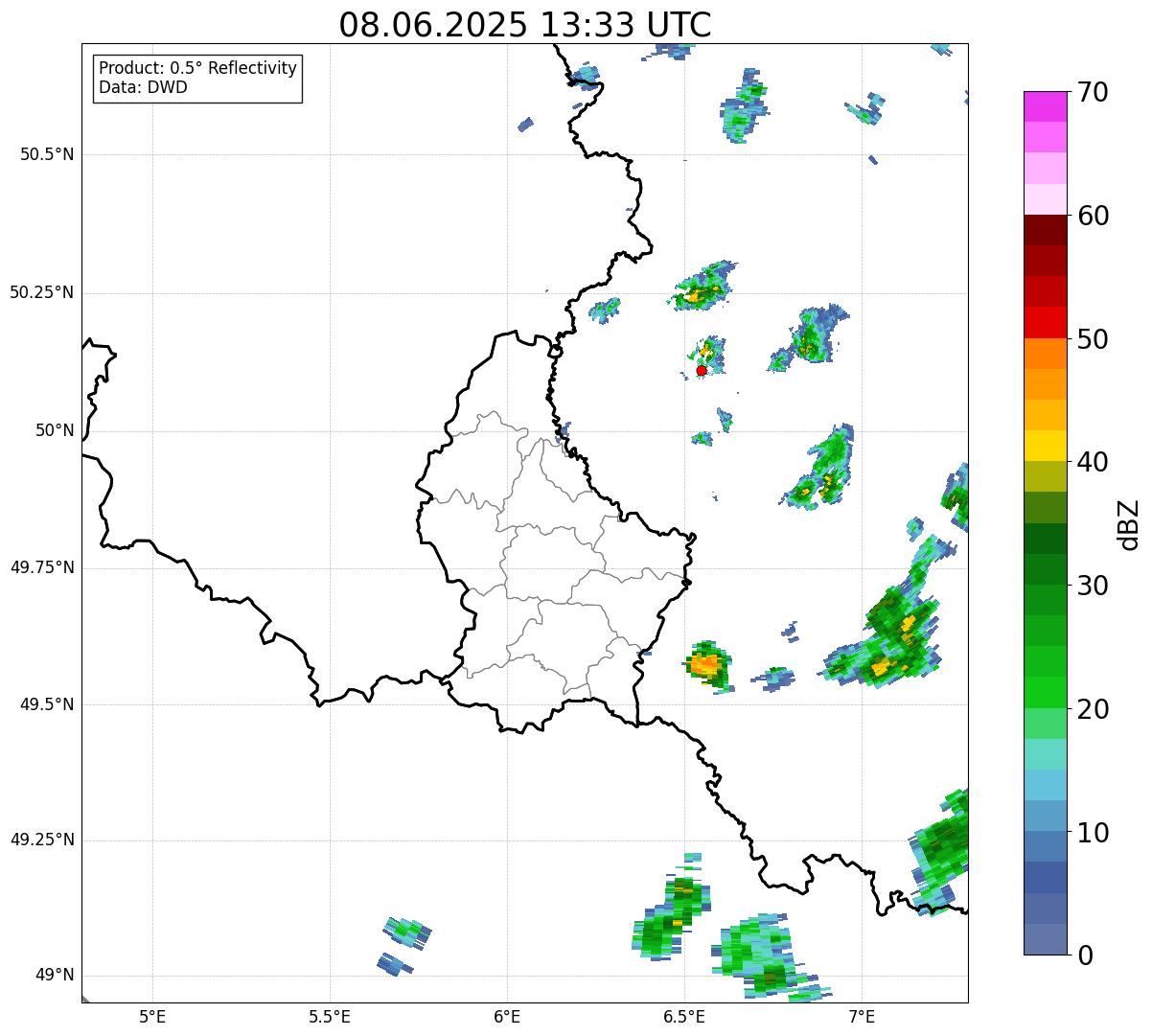
Task: Click the colorbar tick value 30
Action: pyautogui.click(x=1094, y=586)
